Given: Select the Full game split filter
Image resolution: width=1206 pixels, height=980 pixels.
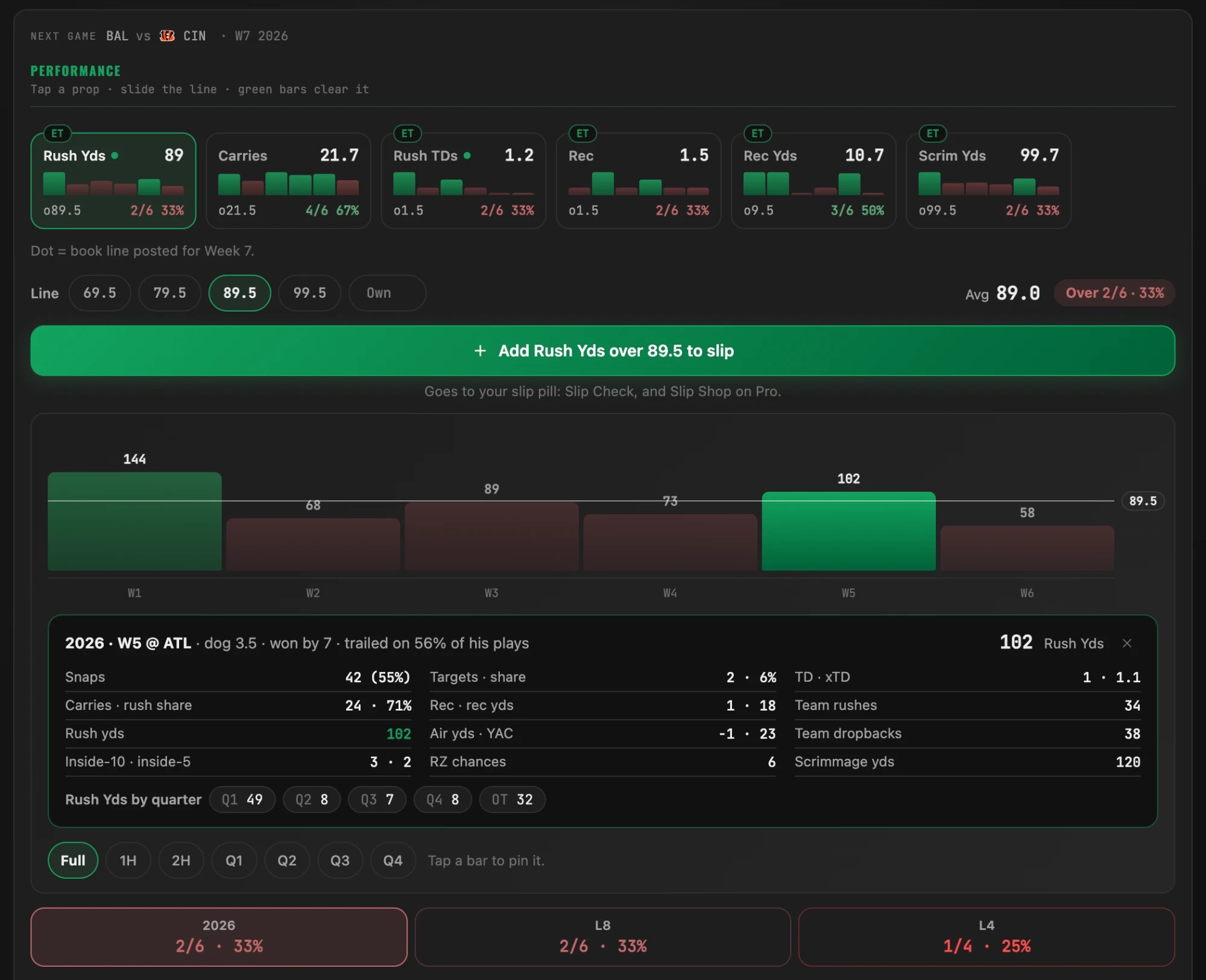Looking at the screenshot, I should [73, 861].
